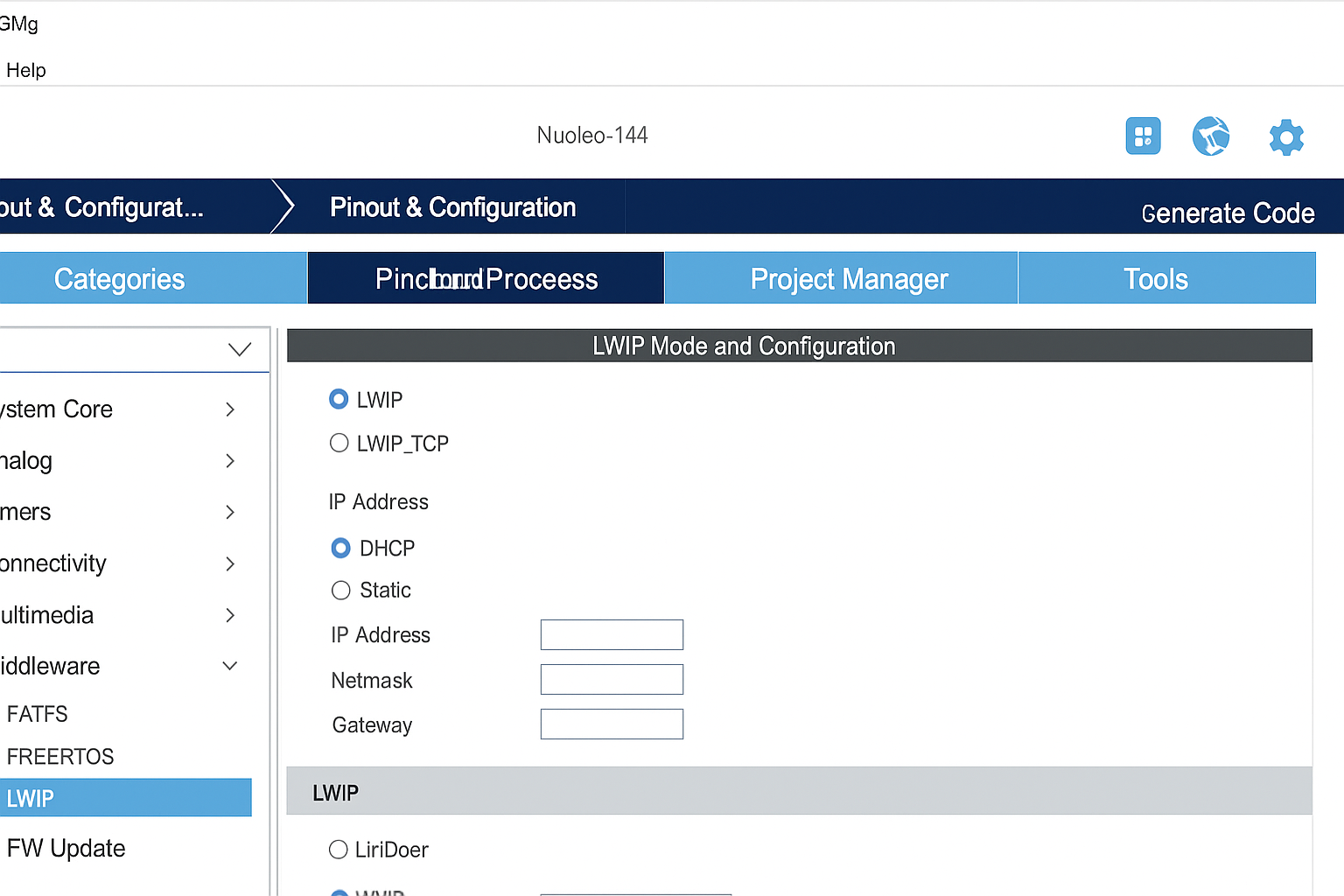Choose Static addressing option
Screen dimensions: 1344x896
pos(340,590)
